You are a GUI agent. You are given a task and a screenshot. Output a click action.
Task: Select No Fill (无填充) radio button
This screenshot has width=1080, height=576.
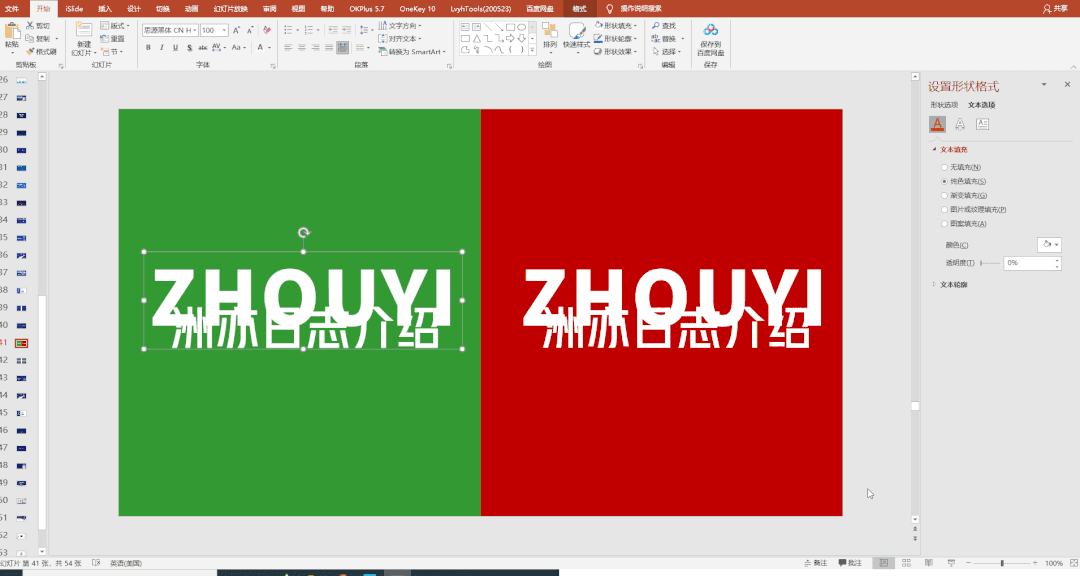[944, 167]
